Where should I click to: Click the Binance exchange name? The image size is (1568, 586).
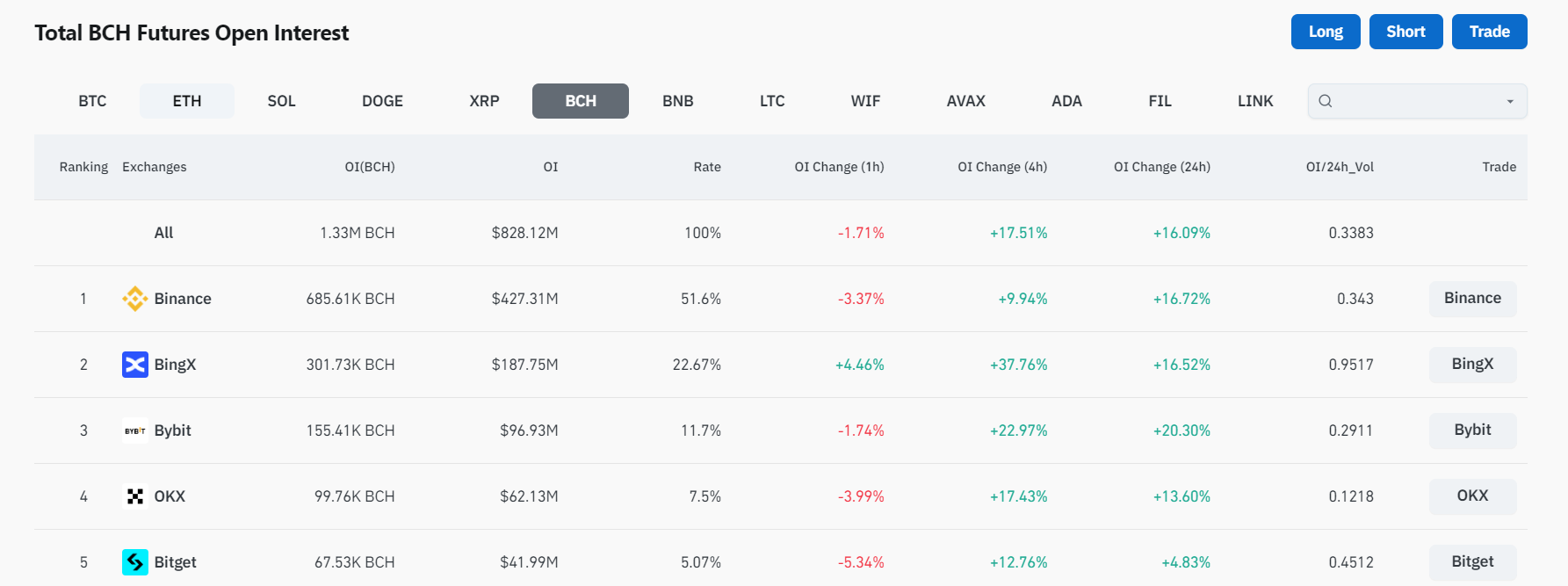point(183,299)
